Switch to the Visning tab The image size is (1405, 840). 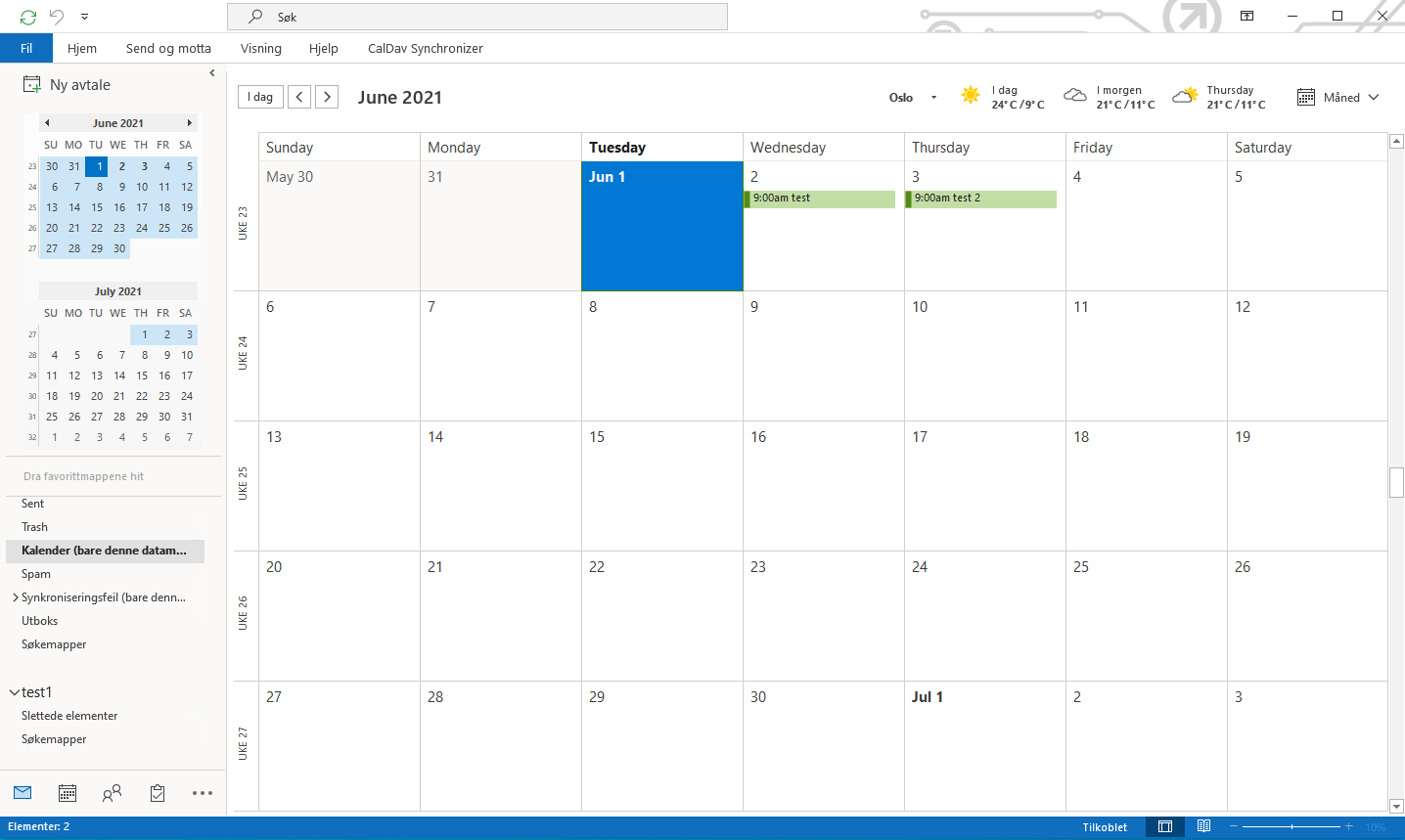(261, 48)
